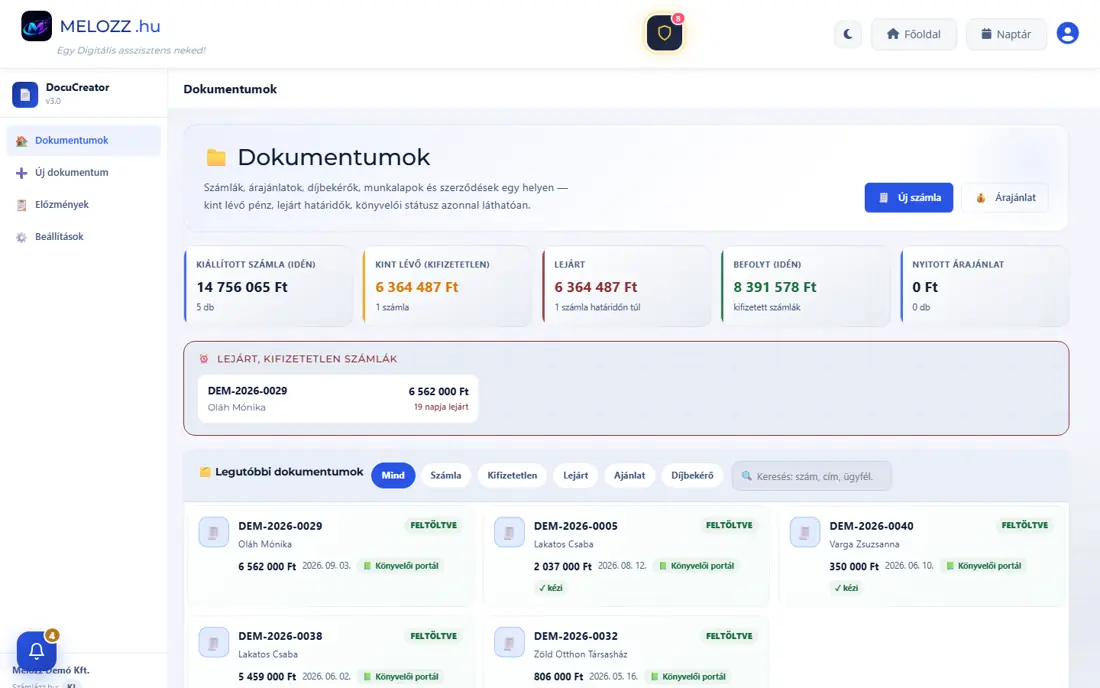Open the notification bell button

[x=36, y=651]
